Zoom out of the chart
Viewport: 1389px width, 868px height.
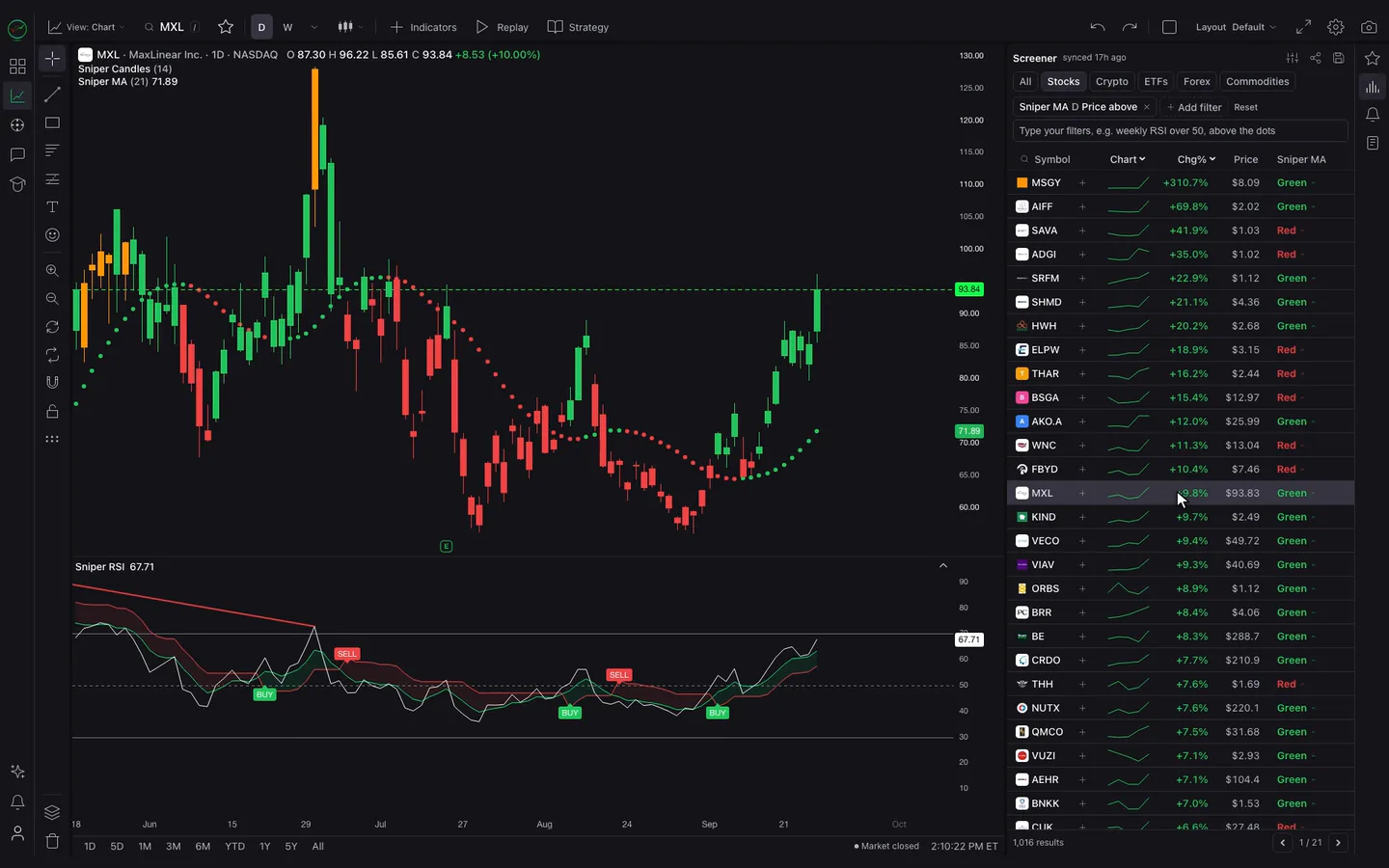52,299
